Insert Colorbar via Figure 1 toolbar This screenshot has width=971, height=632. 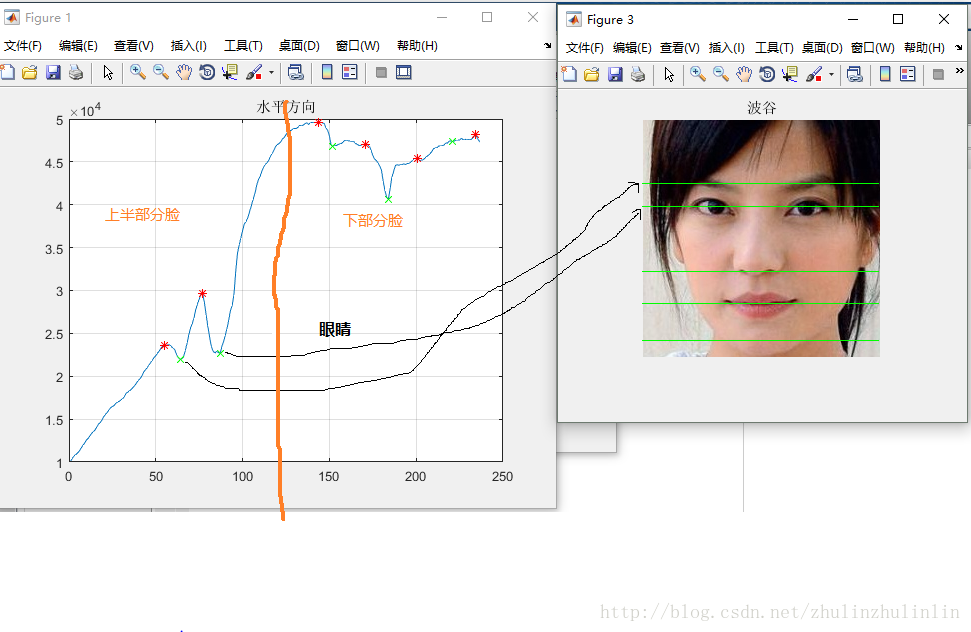pos(327,72)
